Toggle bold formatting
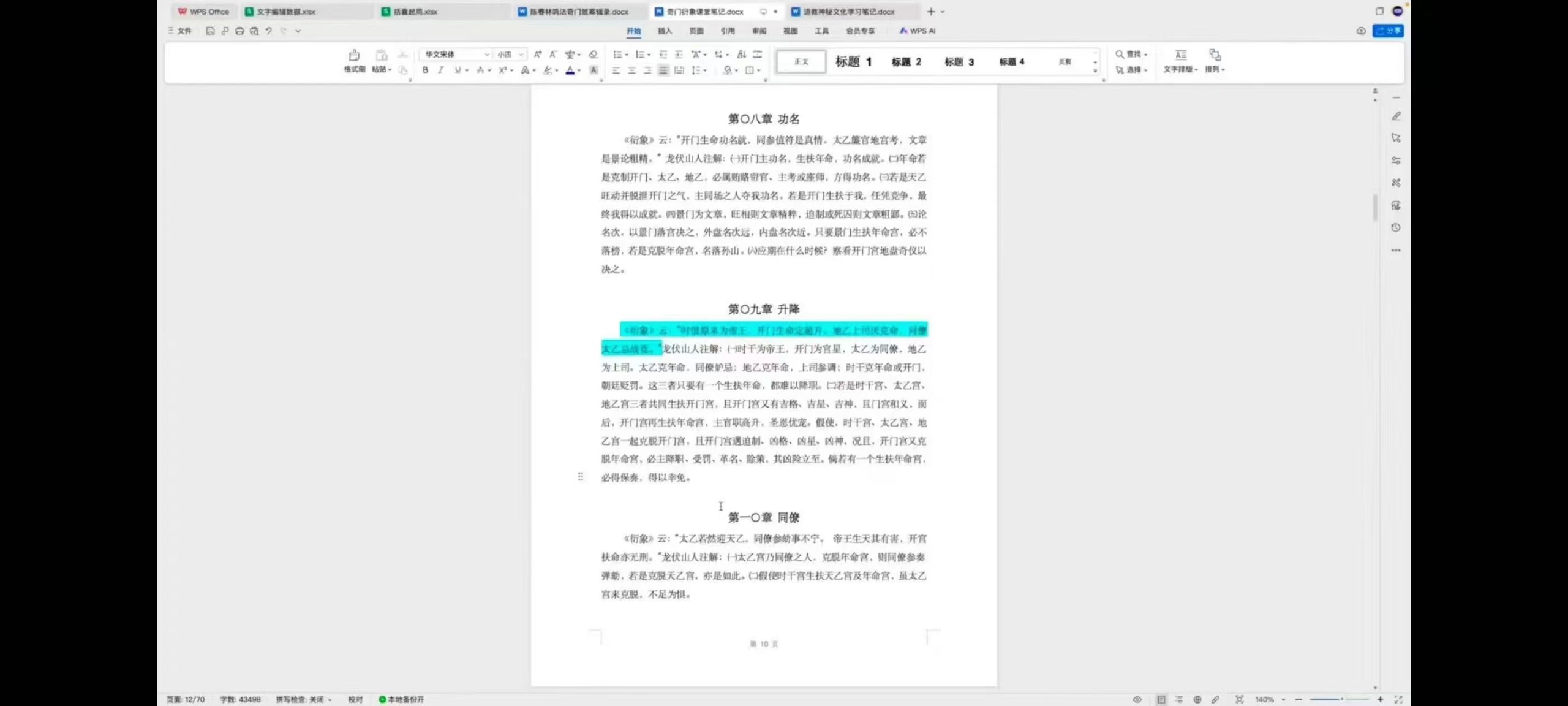The image size is (1568, 706). pyautogui.click(x=425, y=70)
